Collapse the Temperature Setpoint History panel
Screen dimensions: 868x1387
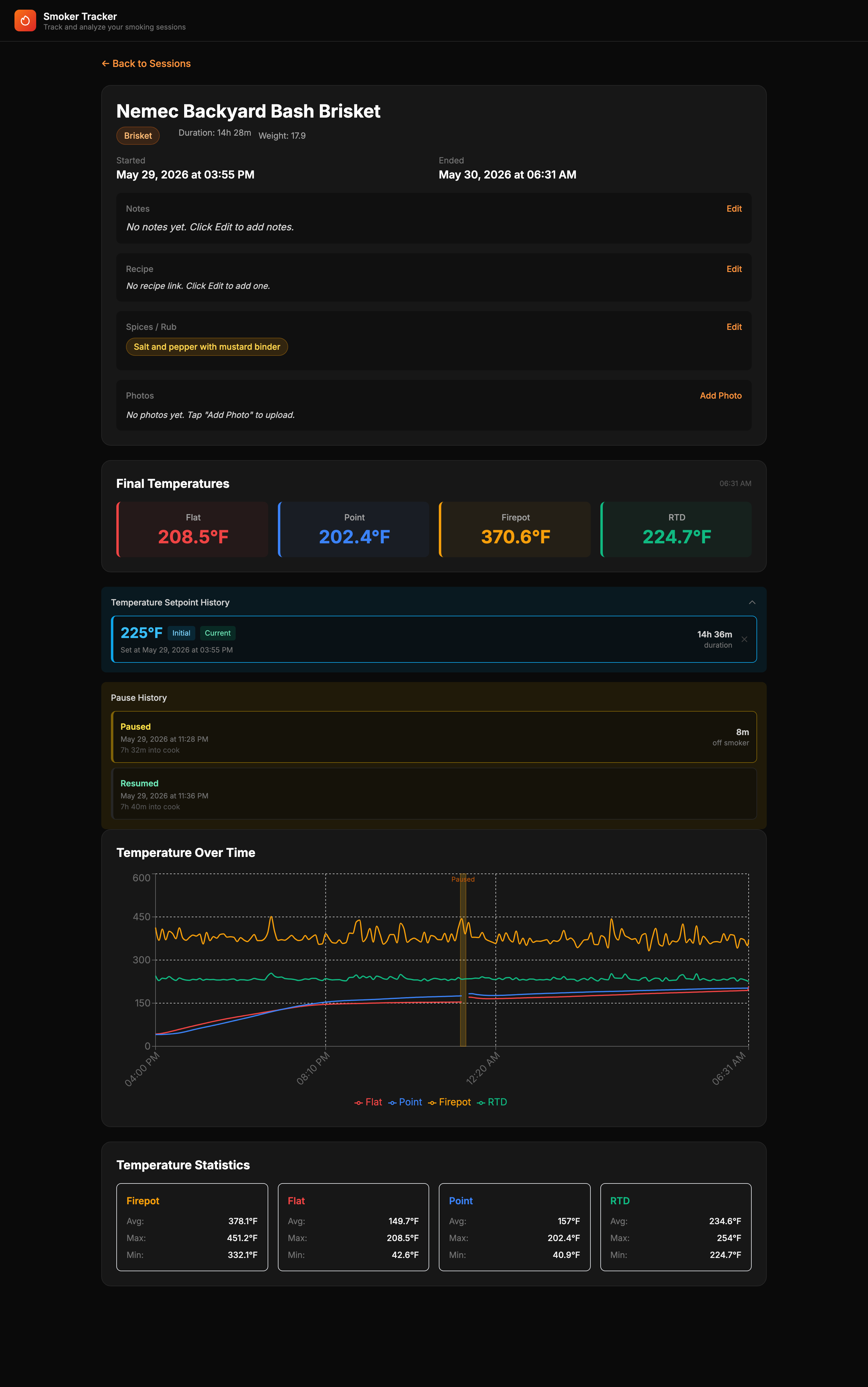coord(751,602)
